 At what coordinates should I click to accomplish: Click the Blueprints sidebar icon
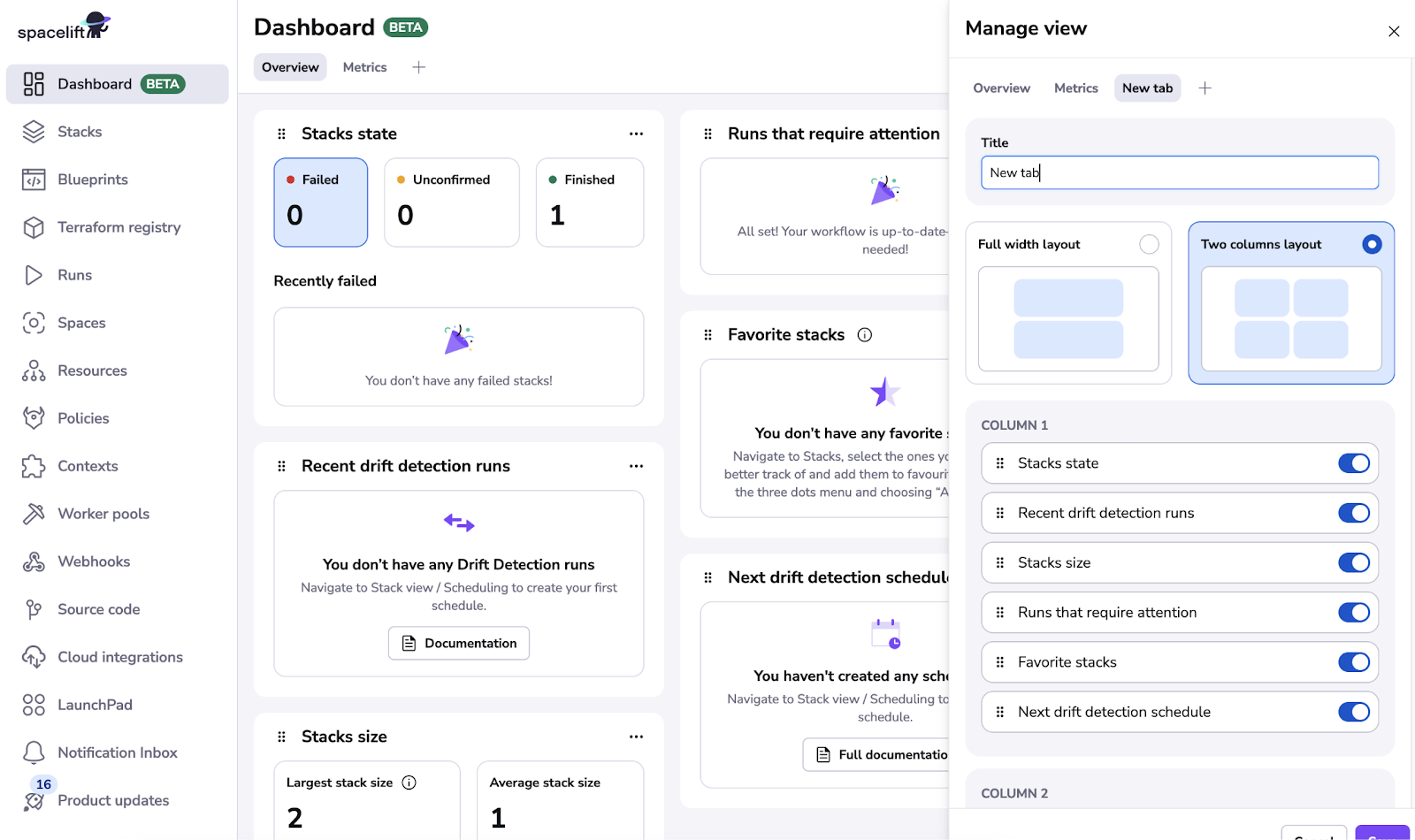pos(34,179)
